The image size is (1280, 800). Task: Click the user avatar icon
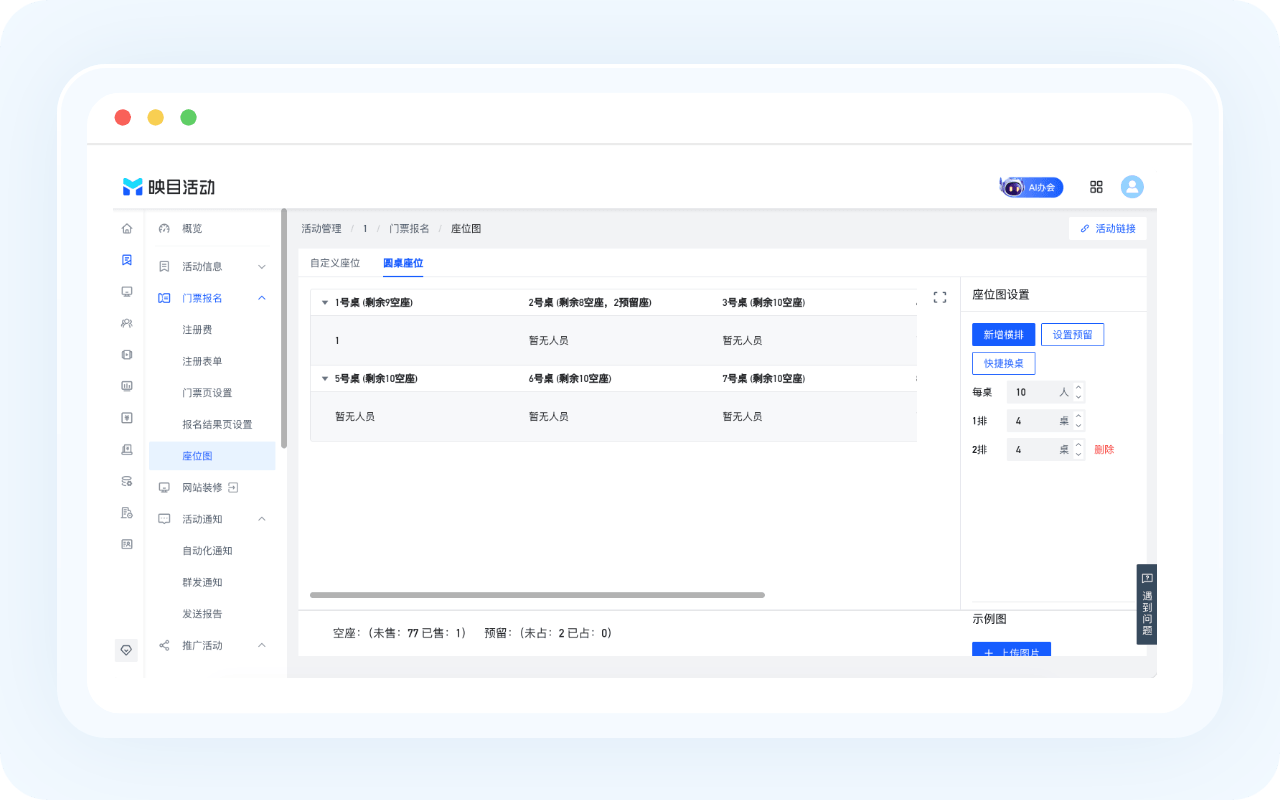(x=1132, y=187)
